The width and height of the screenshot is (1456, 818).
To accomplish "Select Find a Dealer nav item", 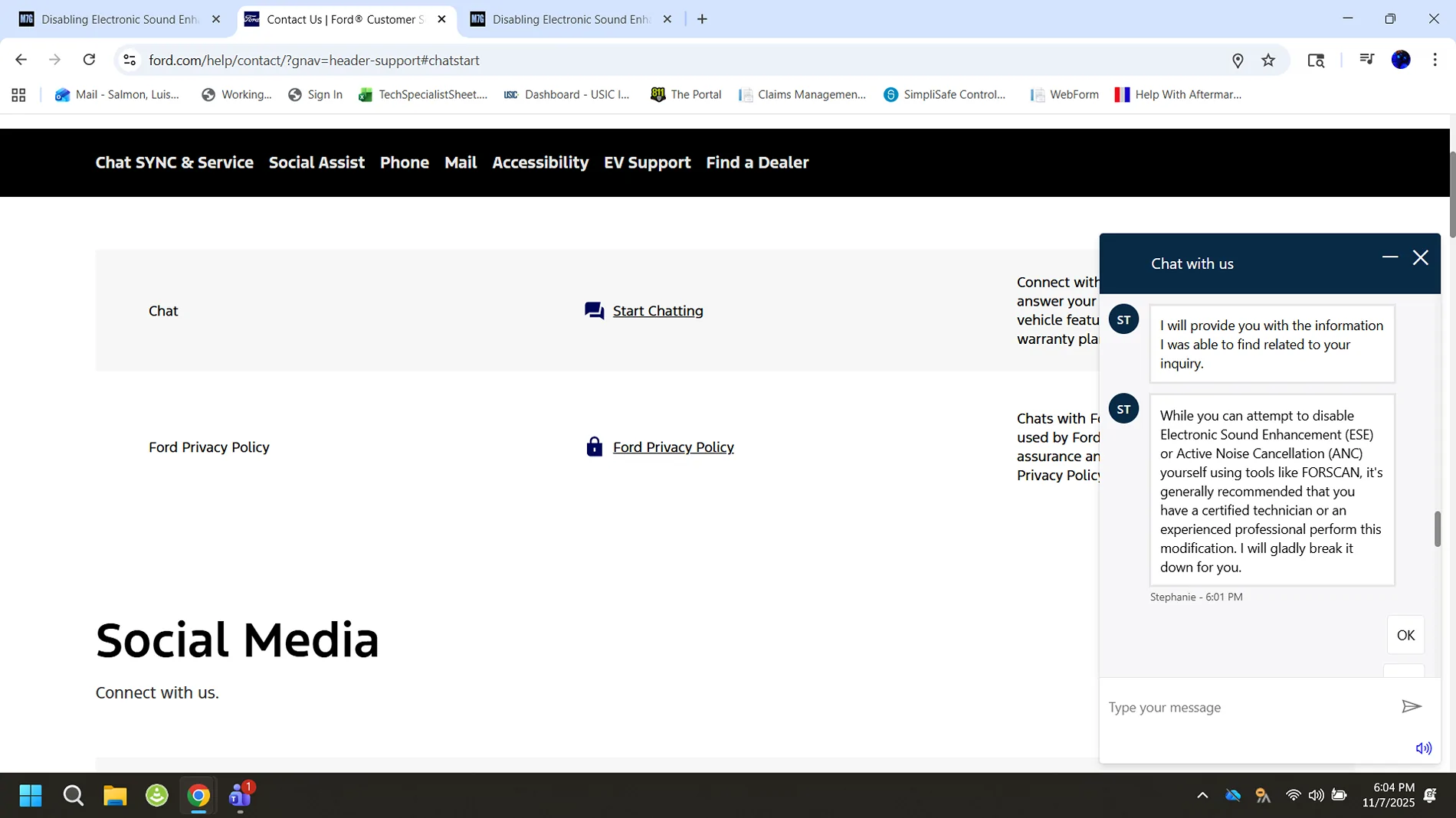I will click(x=757, y=162).
